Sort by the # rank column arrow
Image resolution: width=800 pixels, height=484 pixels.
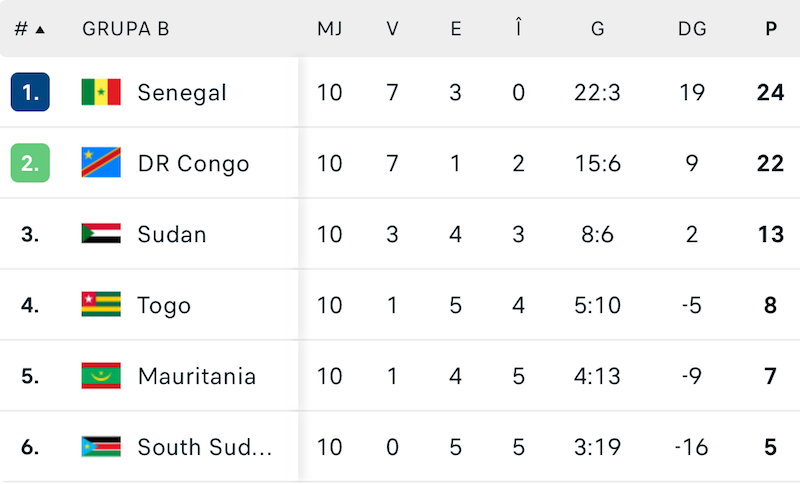coord(40,29)
